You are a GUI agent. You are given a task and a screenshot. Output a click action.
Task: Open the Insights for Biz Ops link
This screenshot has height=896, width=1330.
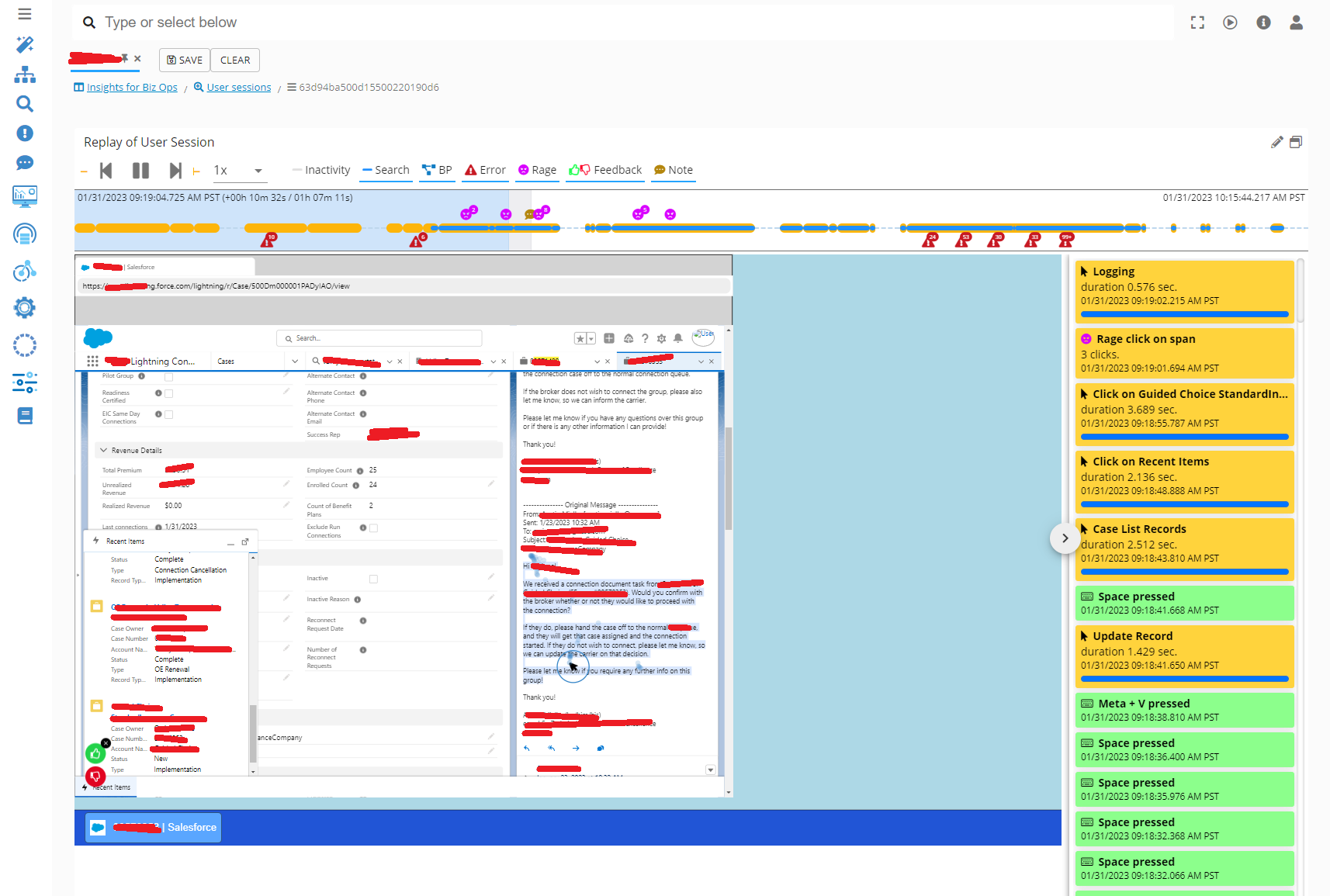coord(132,88)
